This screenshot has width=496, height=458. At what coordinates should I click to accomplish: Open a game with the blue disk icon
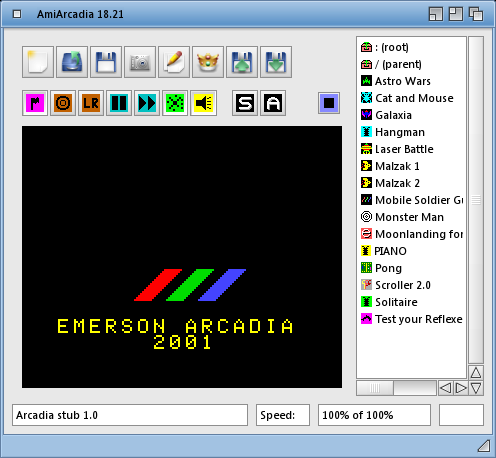(x=72, y=62)
